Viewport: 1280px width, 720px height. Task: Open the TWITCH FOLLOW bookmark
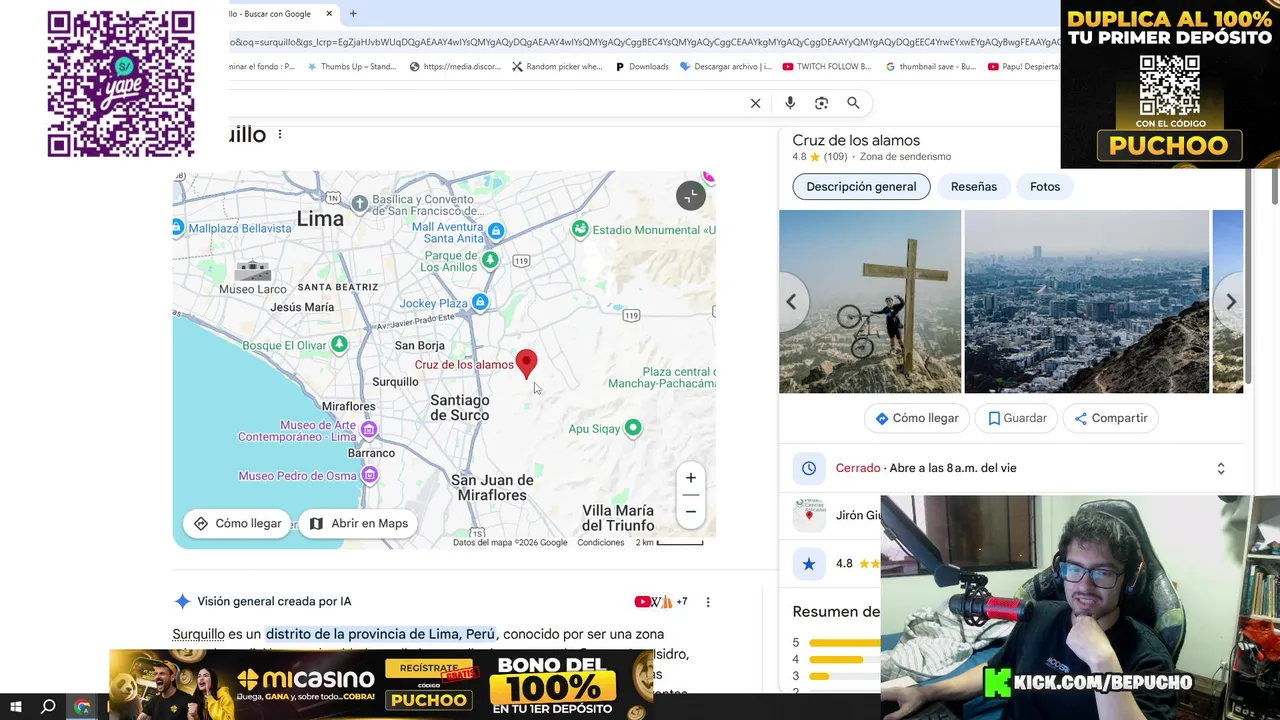(828, 67)
